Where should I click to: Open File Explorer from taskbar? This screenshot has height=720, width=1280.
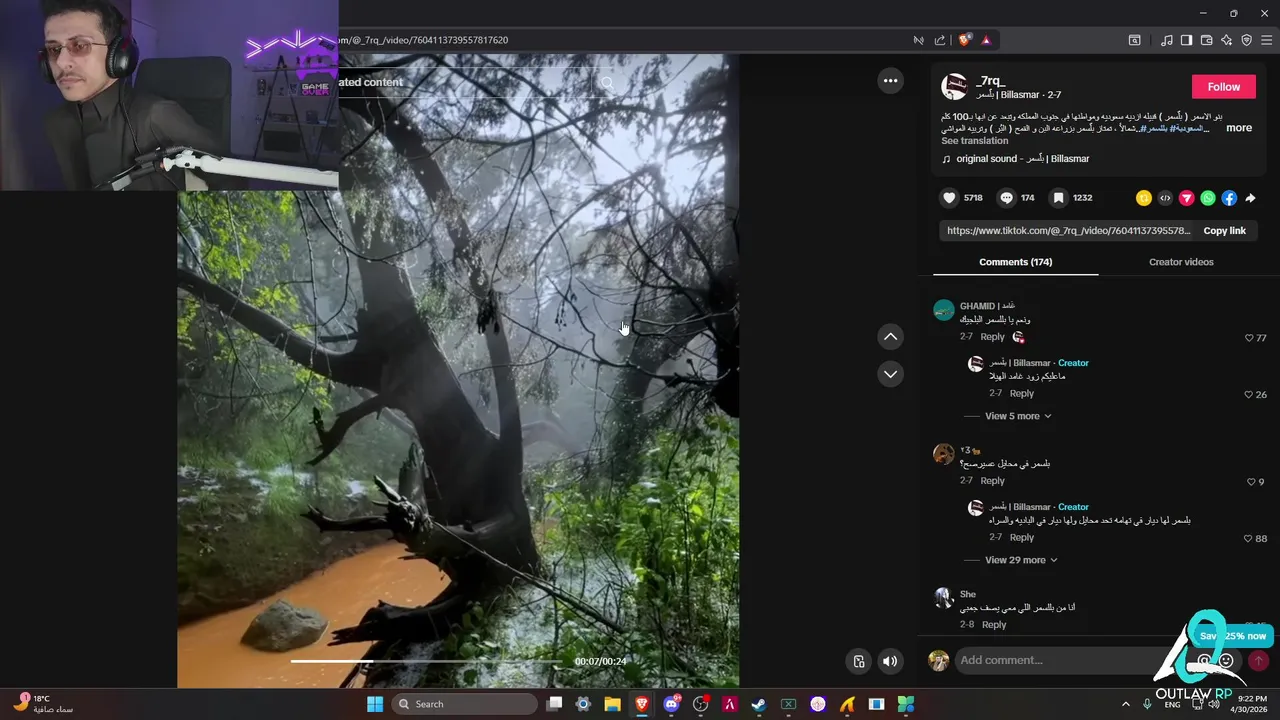(x=612, y=704)
